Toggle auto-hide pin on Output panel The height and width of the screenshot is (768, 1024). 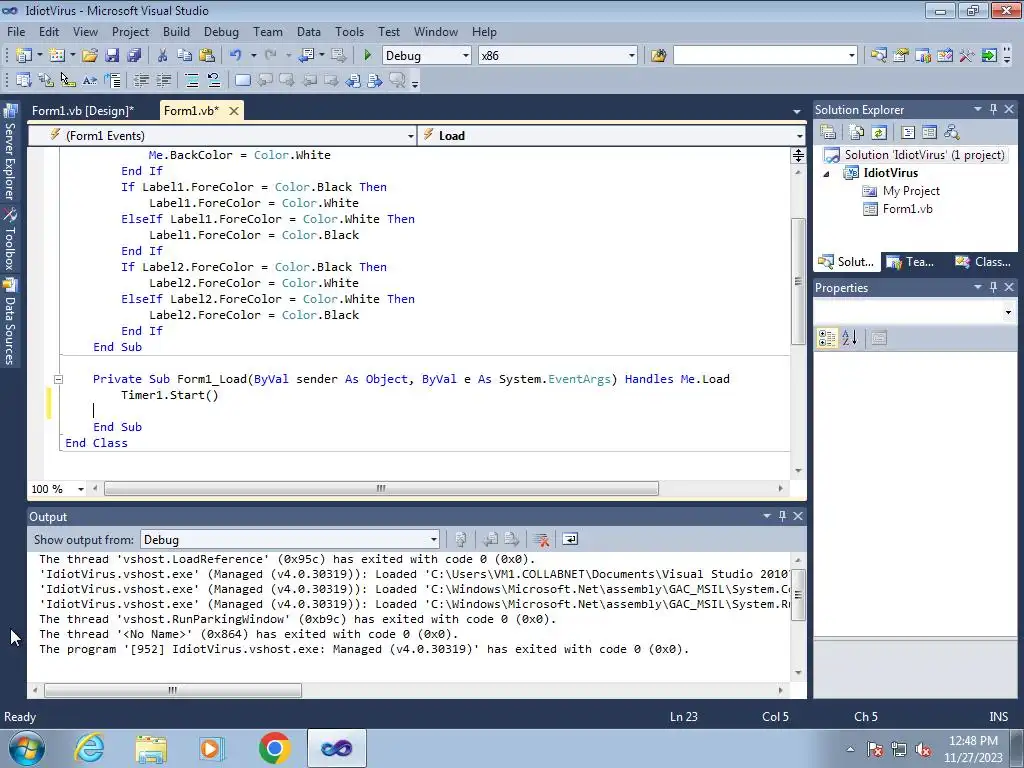[x=782, y=516]
